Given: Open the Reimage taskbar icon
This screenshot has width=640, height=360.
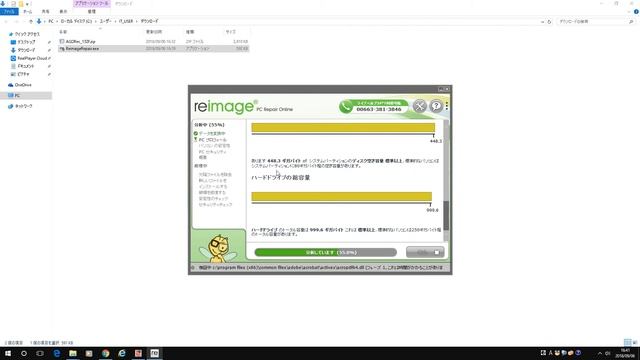Looking at the screenshot, I should pos(154,353).
